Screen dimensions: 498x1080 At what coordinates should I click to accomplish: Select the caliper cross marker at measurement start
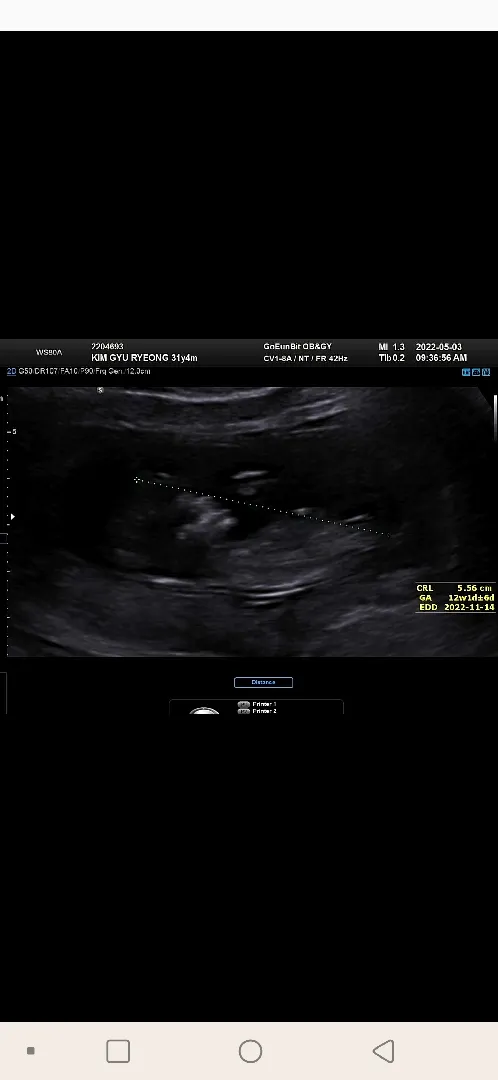[137, 480]
